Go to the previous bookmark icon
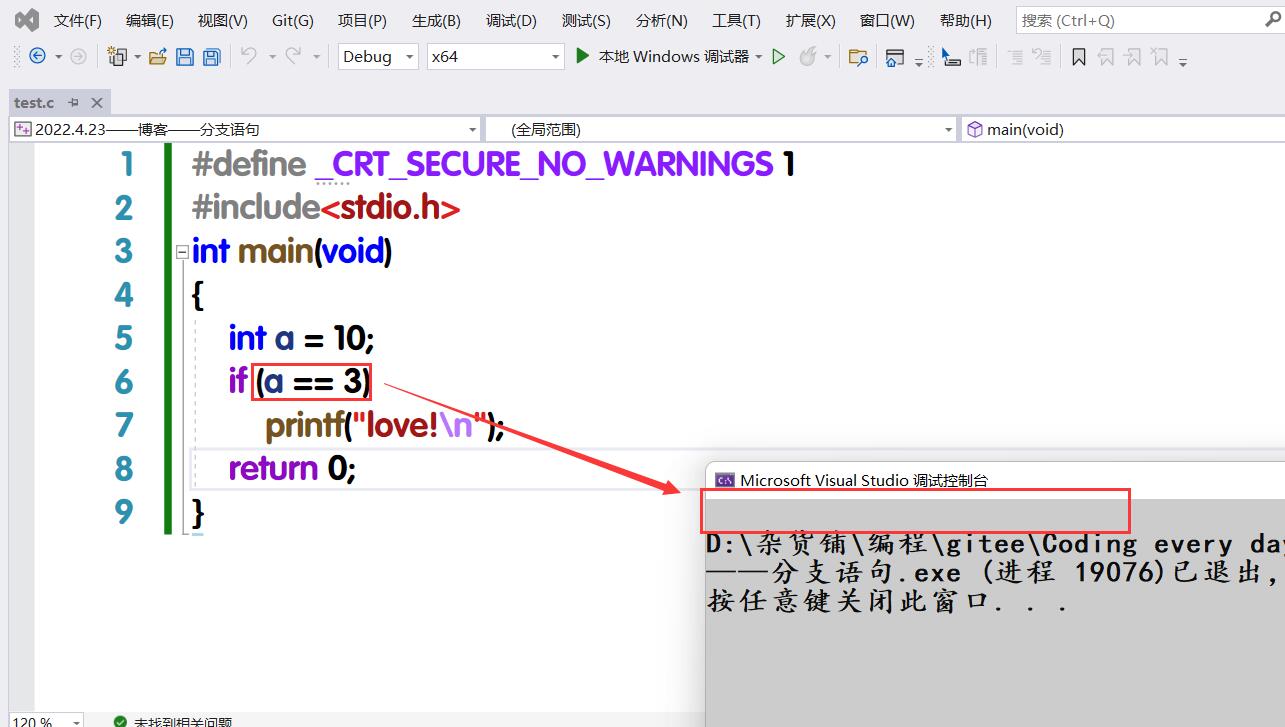This screenshot has width=1285, height=727. 1105,57
